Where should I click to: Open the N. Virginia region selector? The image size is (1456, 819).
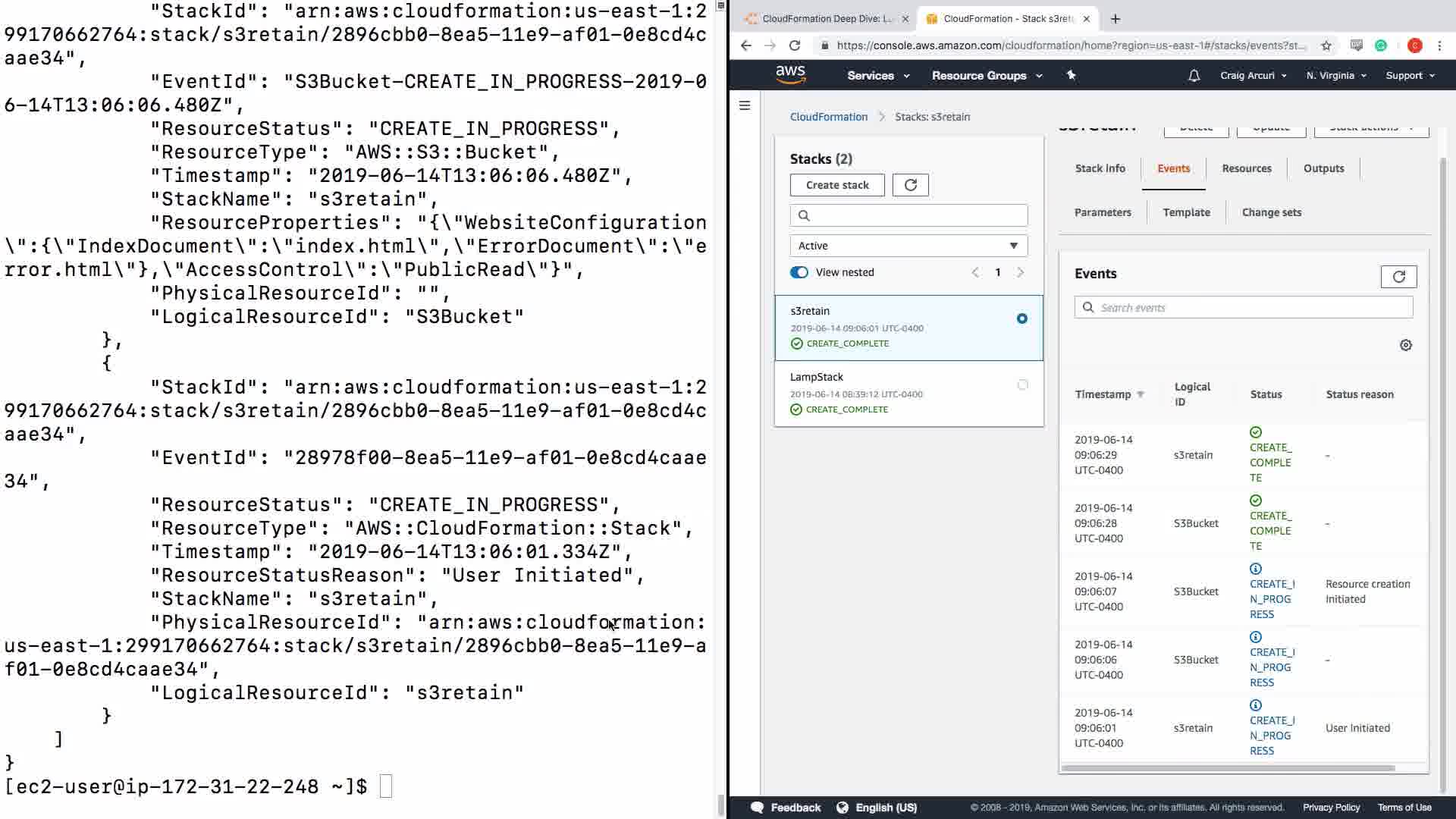(1335, 76)
